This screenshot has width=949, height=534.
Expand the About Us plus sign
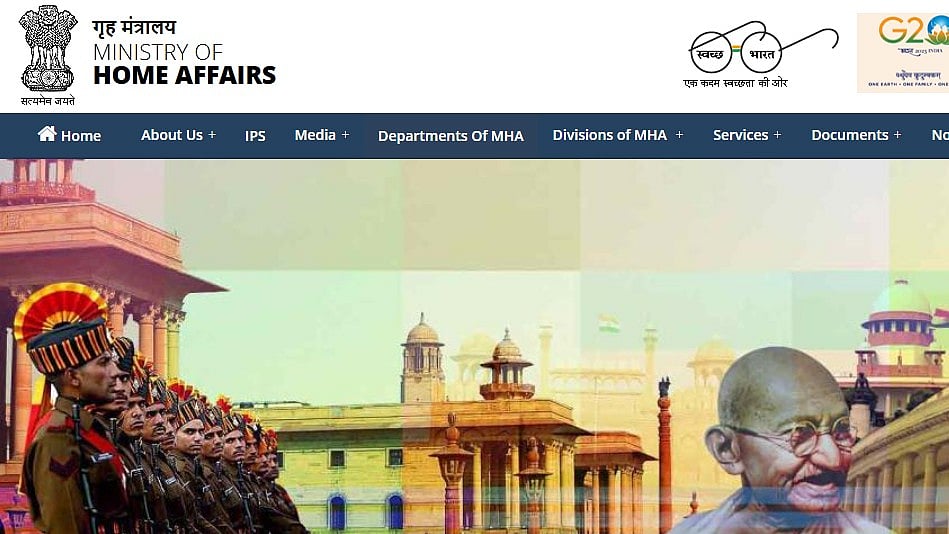(212, 135)
